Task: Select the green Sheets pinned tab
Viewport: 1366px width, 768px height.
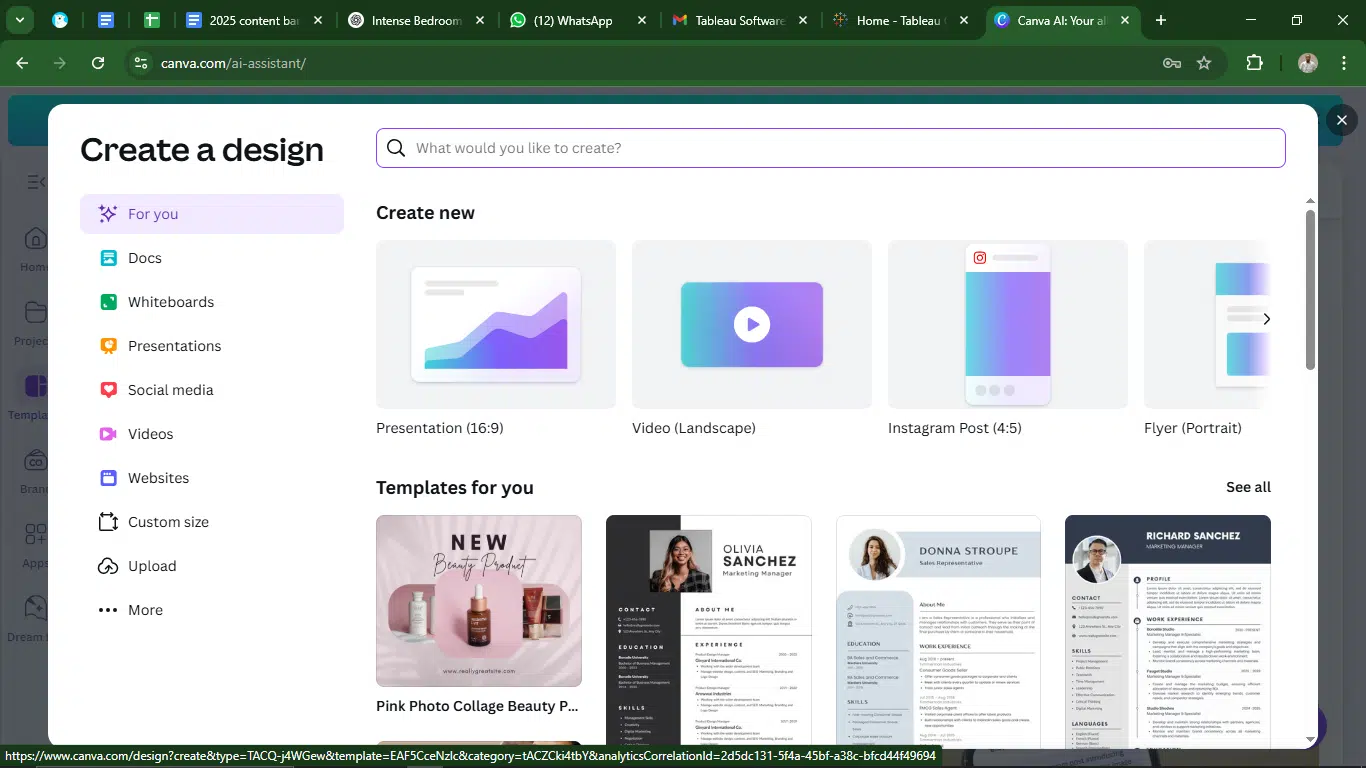Action: pyautogui.click(x=151, y=20)
